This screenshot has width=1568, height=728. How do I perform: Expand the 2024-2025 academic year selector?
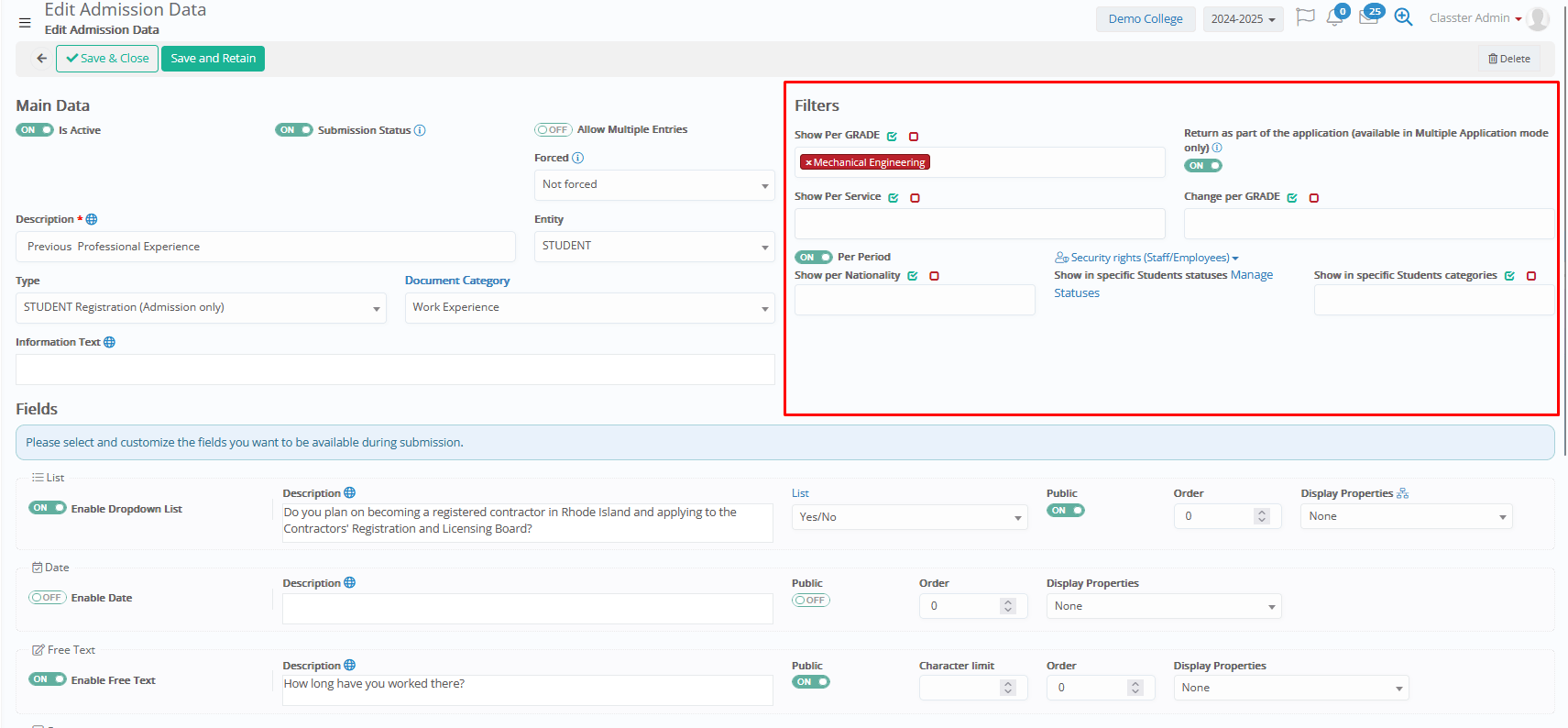click(x=1243, y=19)
